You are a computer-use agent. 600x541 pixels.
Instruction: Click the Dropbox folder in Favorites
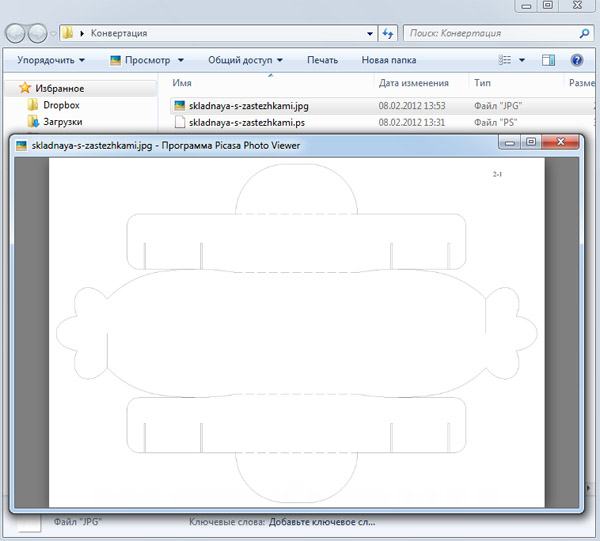pos(61,105)
